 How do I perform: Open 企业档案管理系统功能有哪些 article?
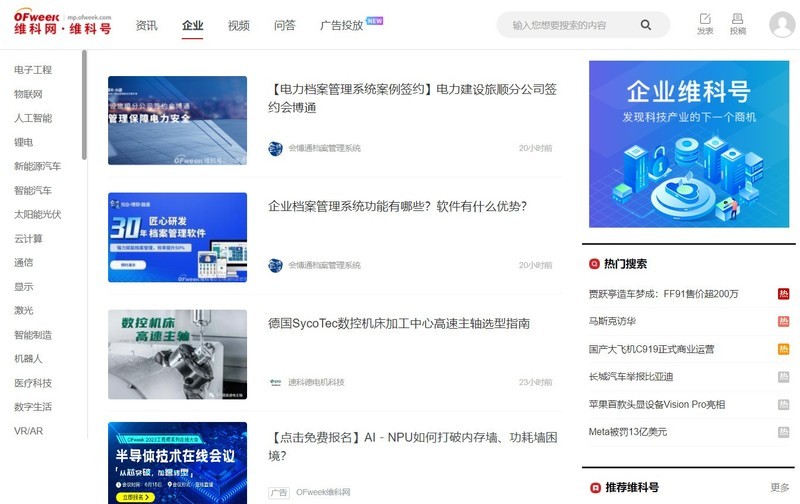point(397,207)
